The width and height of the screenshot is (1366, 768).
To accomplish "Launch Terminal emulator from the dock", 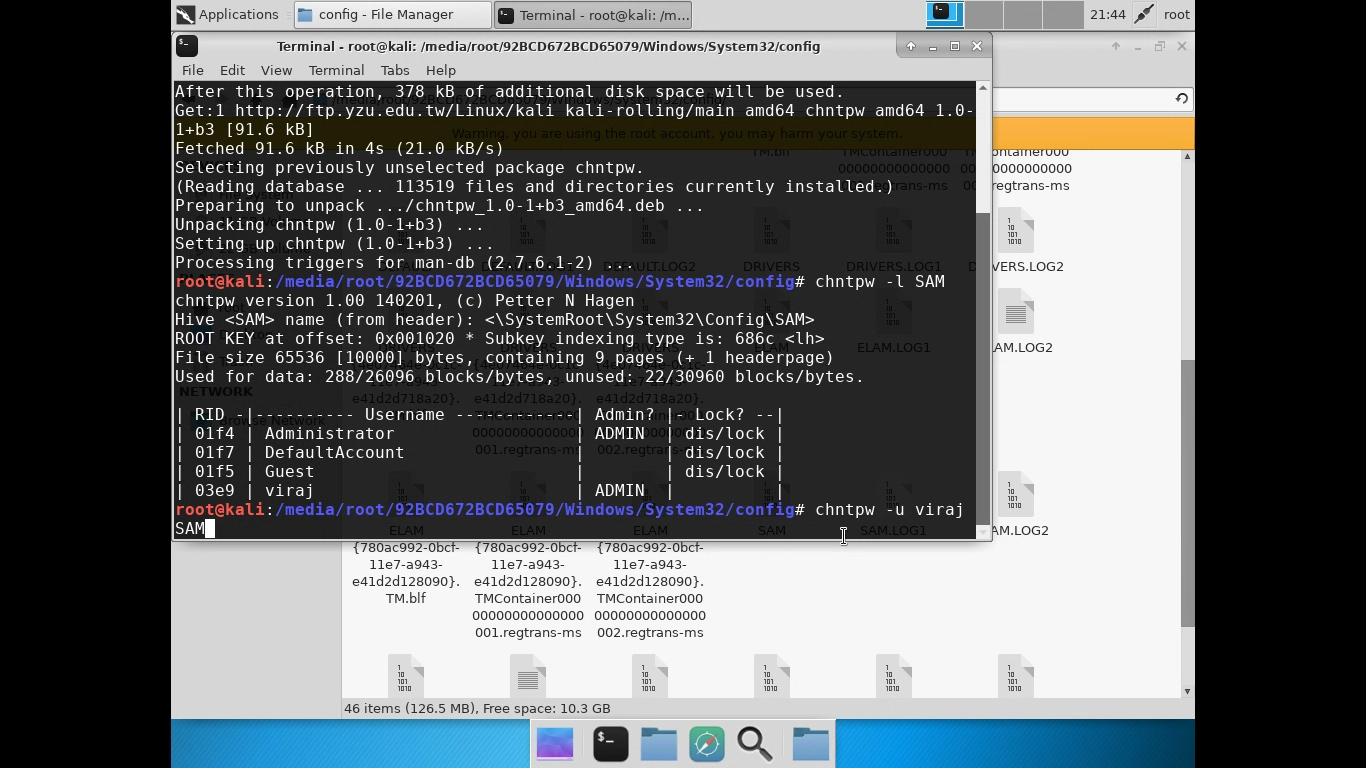I will (x=610, y=744).
